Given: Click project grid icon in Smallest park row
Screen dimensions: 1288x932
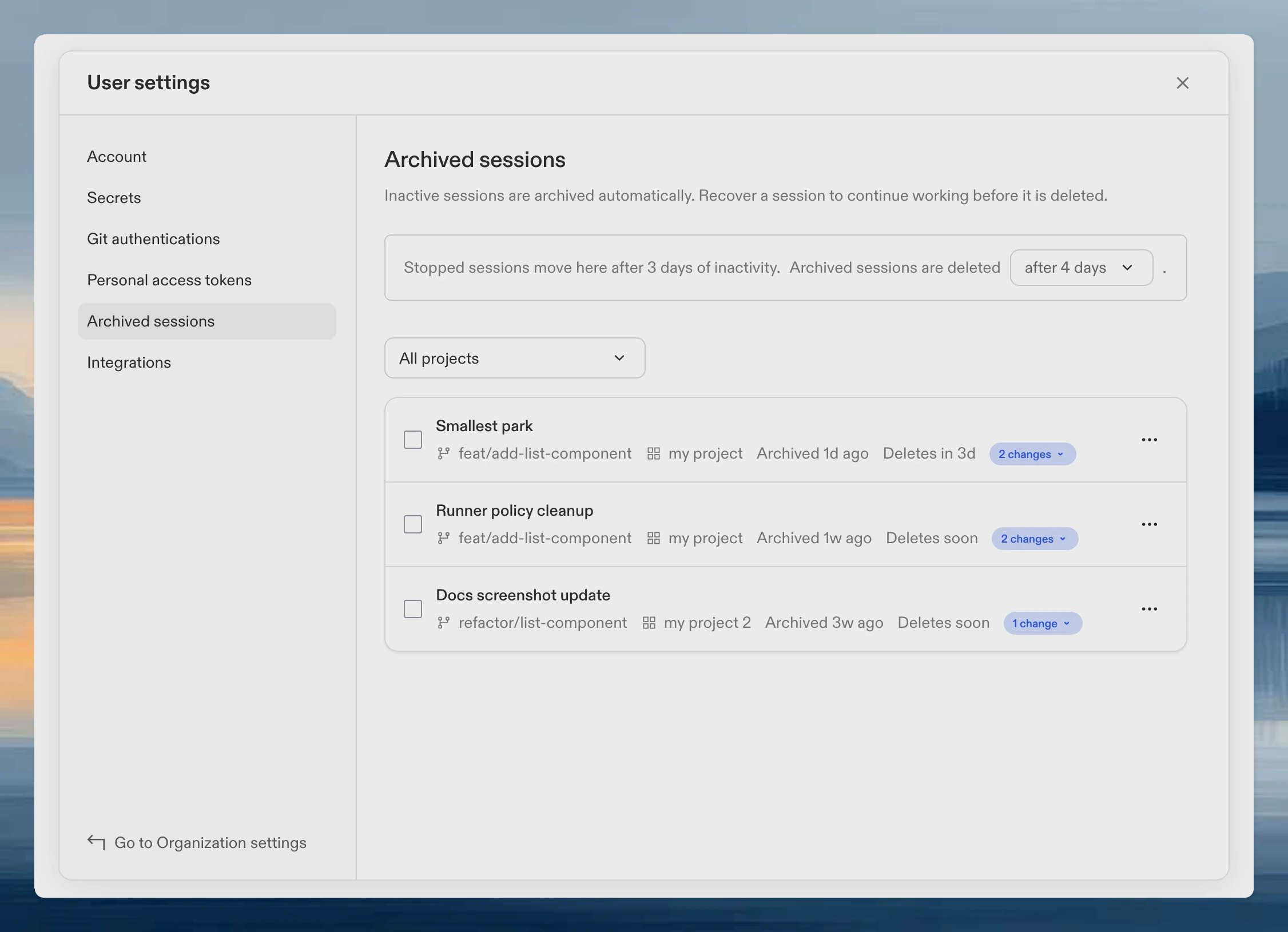Looking at the screenshot, I should pos(654,453).
